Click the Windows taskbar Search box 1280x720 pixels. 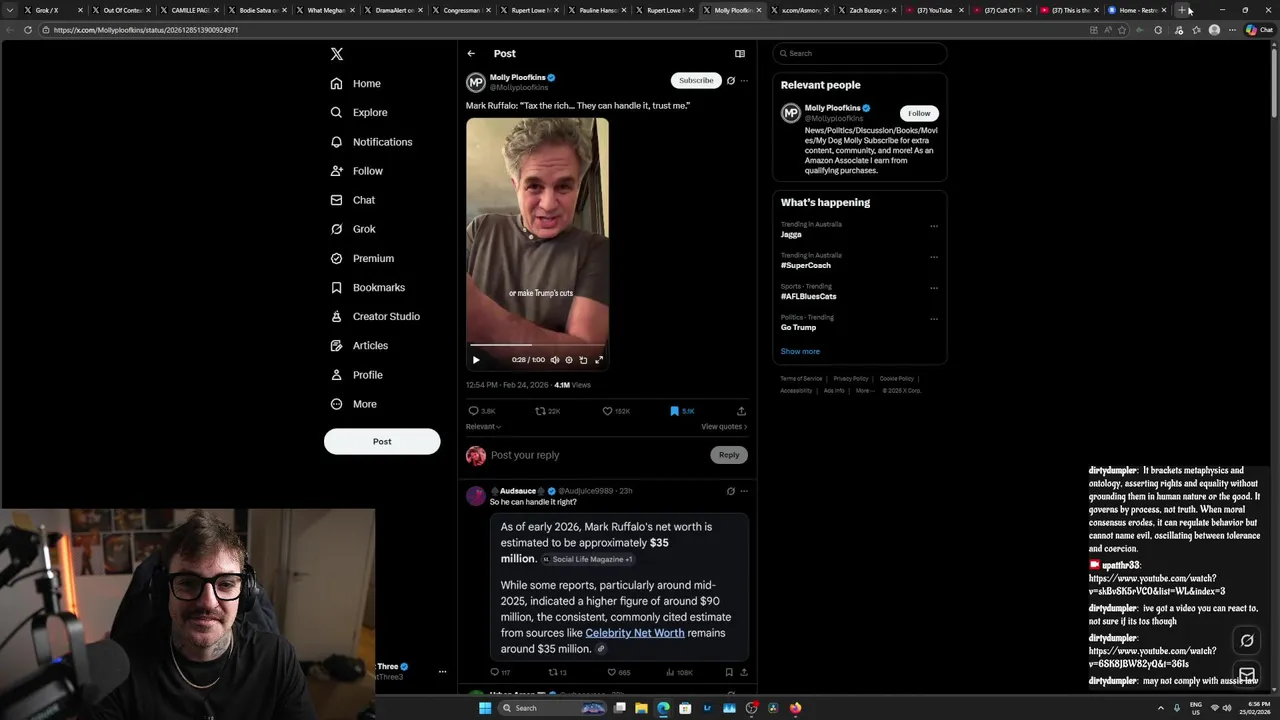(552, 708)
